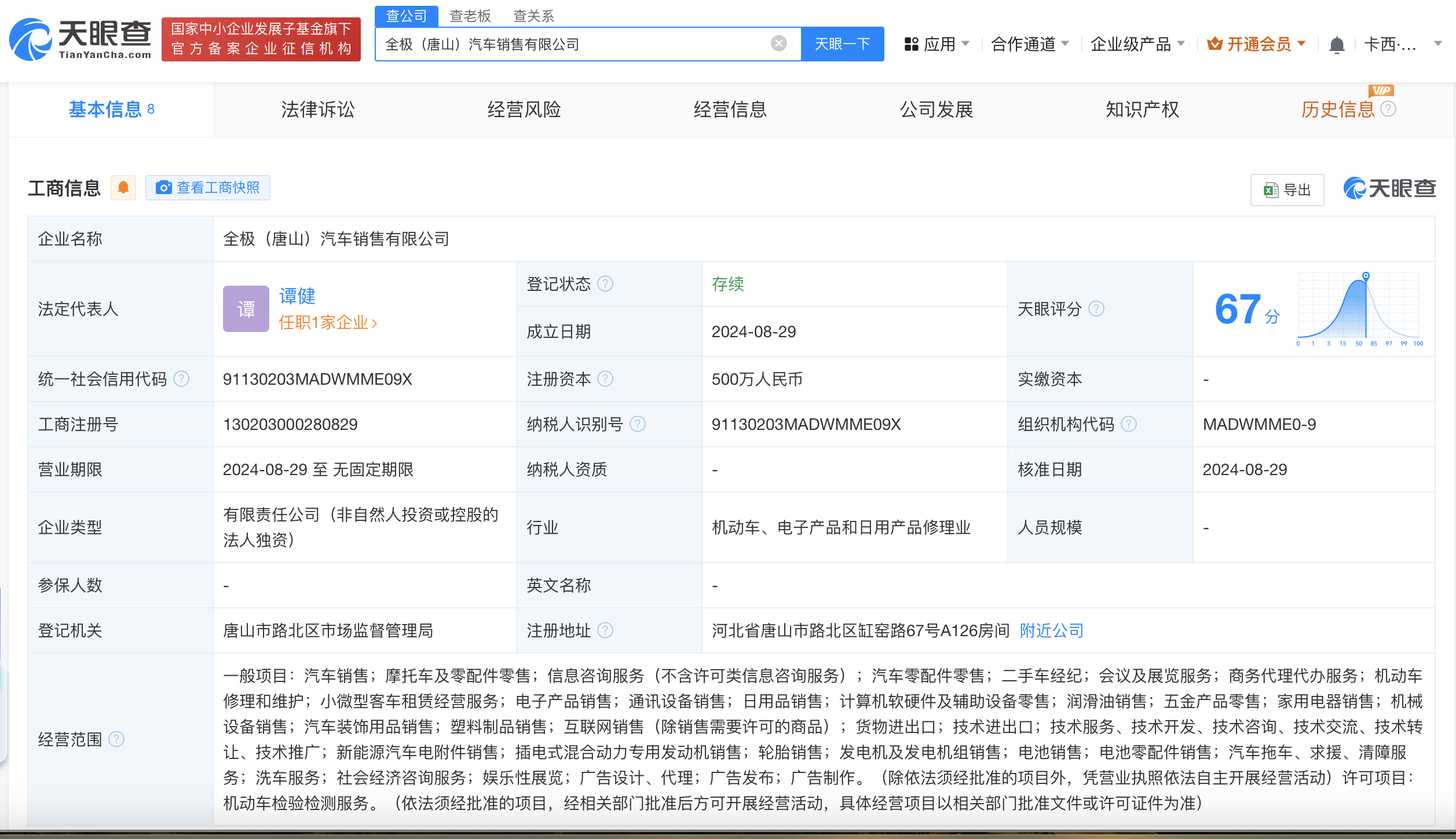The height and width of the screenshot is (839, 1456).
Task: Click the question mark icon beside 天眼评分
Action: (x=1096, y=309)
